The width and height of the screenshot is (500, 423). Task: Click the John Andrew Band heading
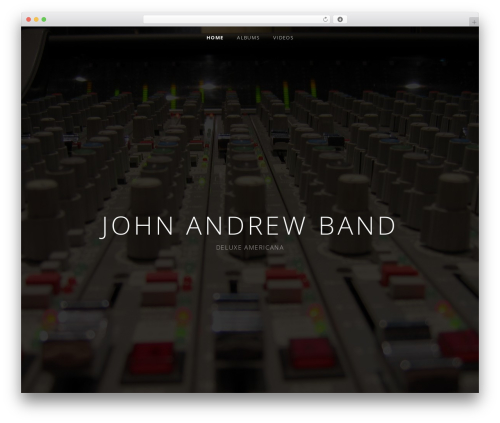coord(248,227)
